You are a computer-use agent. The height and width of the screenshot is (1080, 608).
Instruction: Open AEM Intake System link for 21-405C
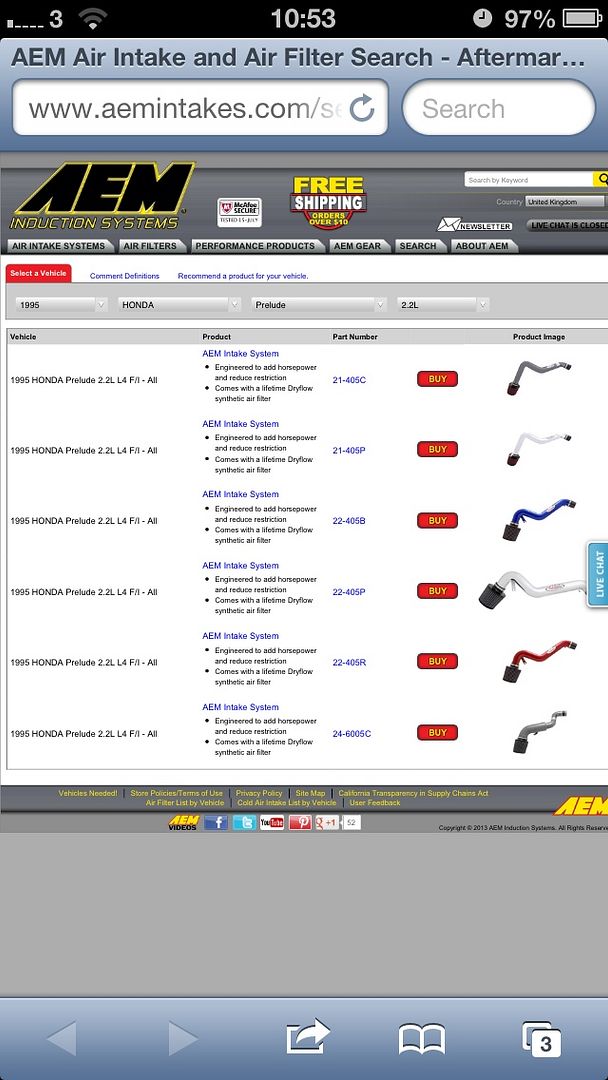pos(240,353)
